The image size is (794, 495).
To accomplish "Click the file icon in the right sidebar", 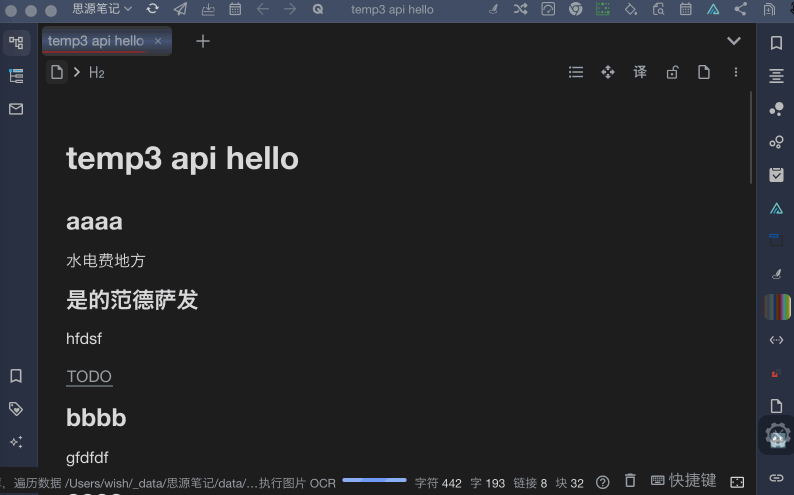I will tap(776, 406).
